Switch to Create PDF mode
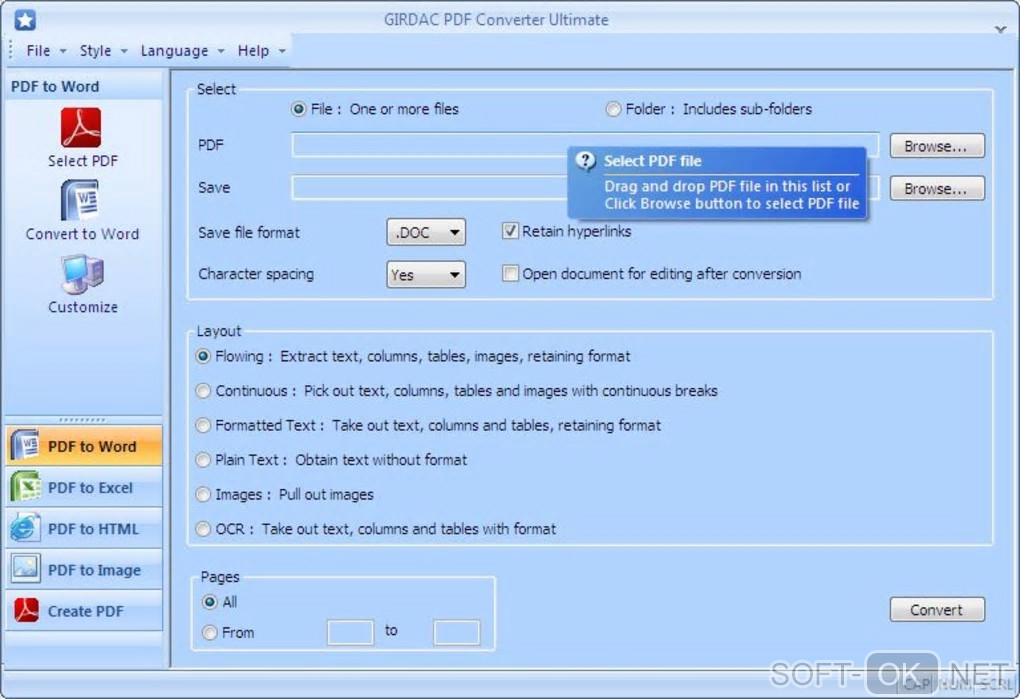Image resolution: width=1020 pixels, height=699 pixels. coord(84,611)
